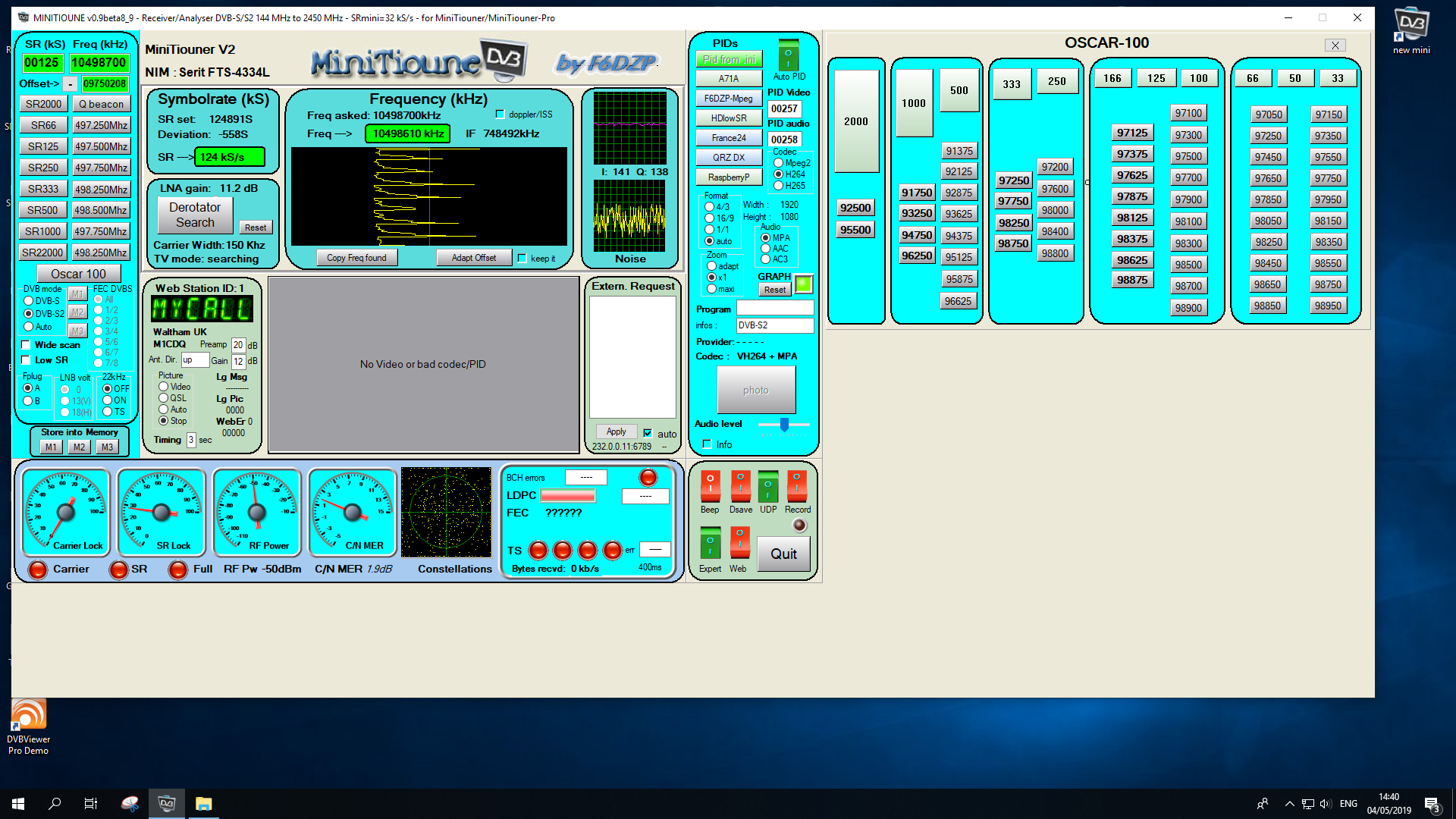Select Video in the Picture group

[x=163, y=387]
